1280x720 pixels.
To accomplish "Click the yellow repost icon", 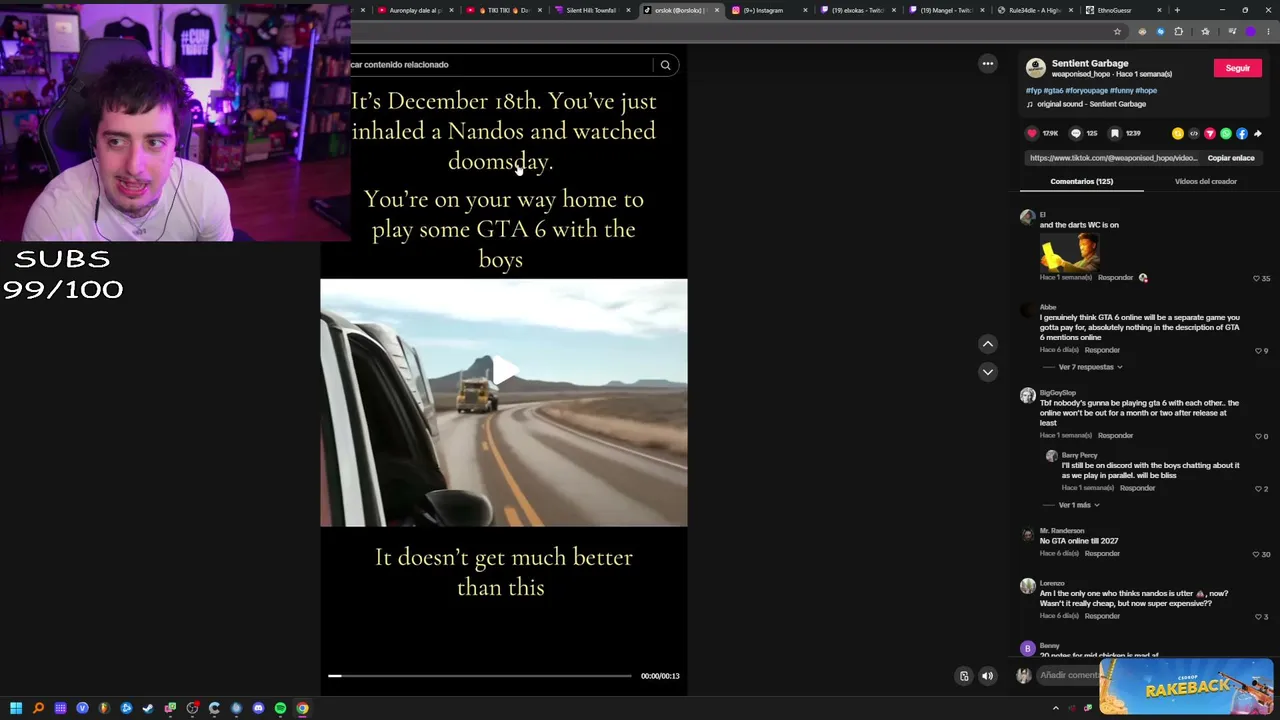I will [x=1178, y=133].
